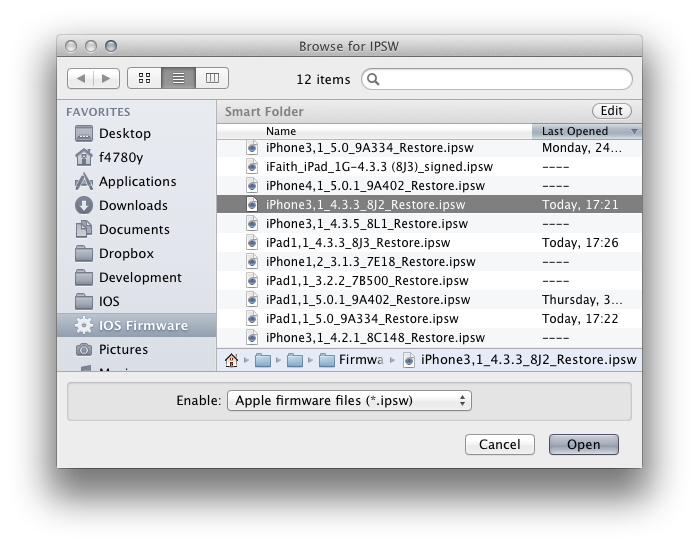The width and height of the screenshot is (699, 547).
Task: Click Today, 17:26 last opened cell
Action: tap(580, 243)
